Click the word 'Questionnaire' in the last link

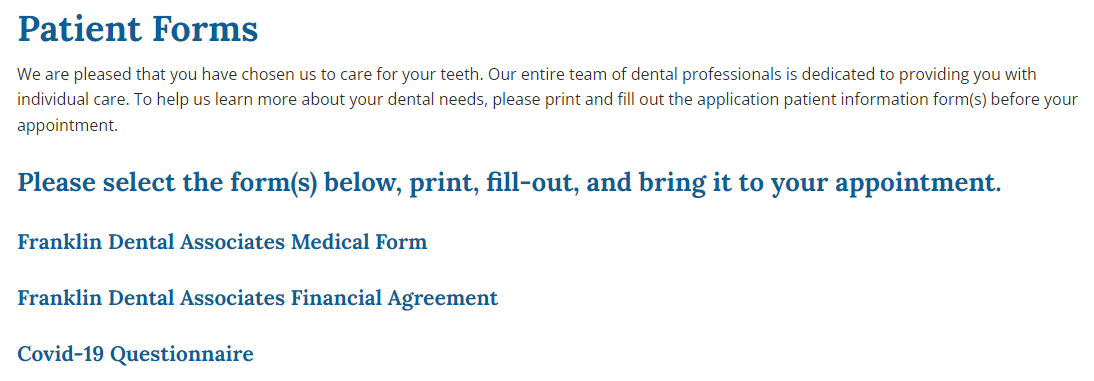click(182, 354)
